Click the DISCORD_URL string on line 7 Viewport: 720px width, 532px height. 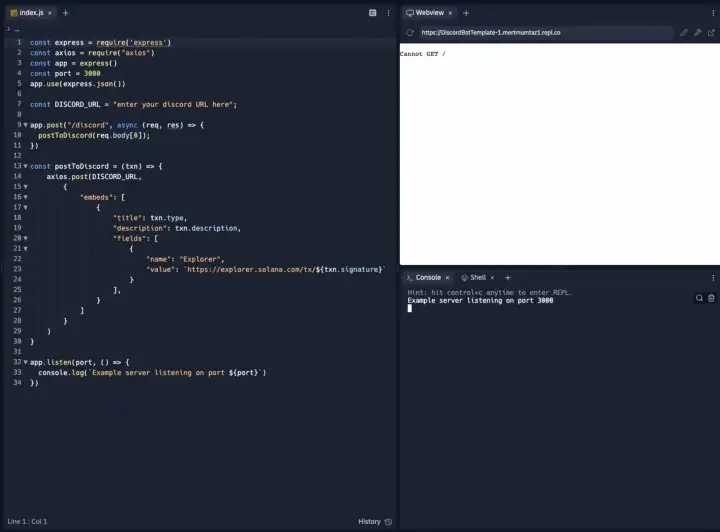[x=175, y=104]
